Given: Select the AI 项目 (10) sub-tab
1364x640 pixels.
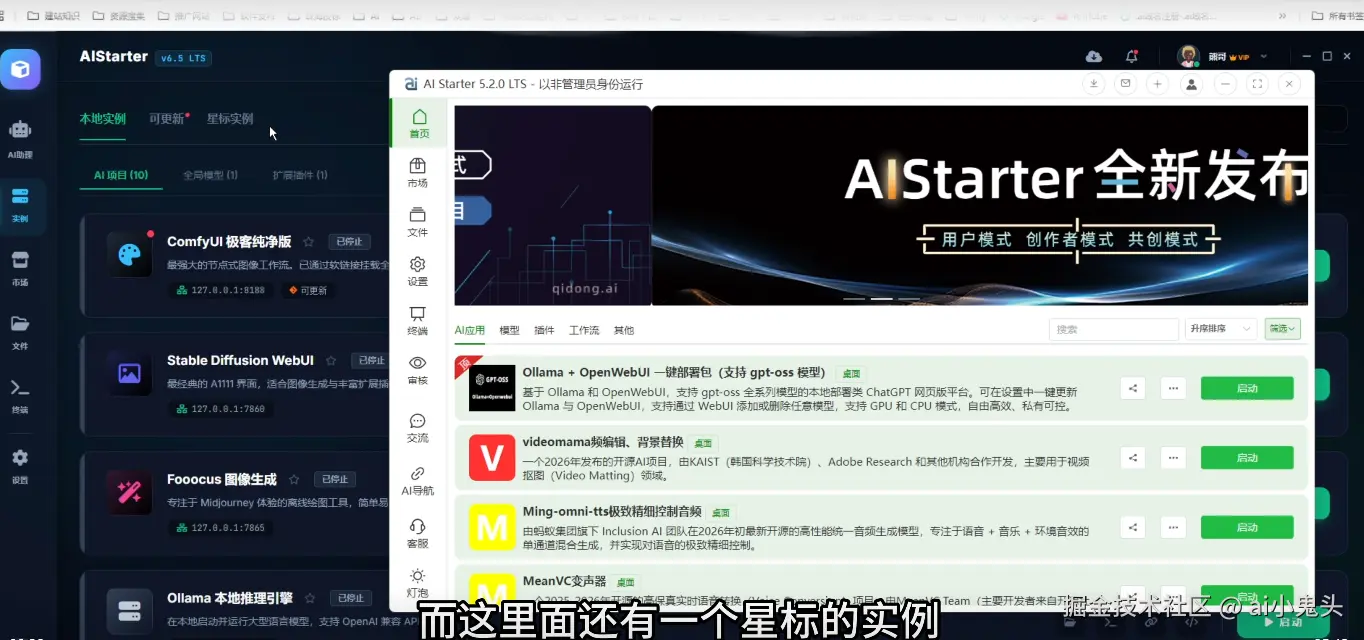Looking at the screenshot, I should pos(121,175).
